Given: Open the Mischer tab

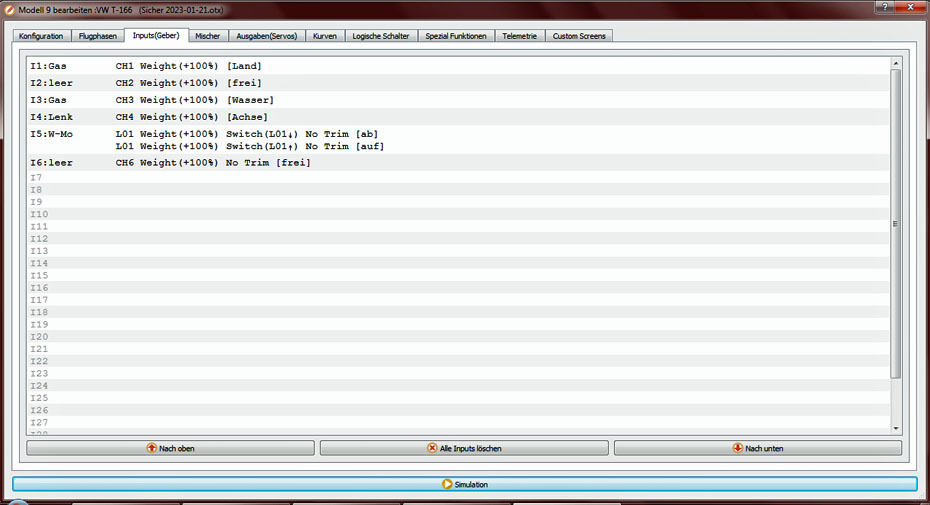Looking at the screenshot, I should [x=208, y=36].
